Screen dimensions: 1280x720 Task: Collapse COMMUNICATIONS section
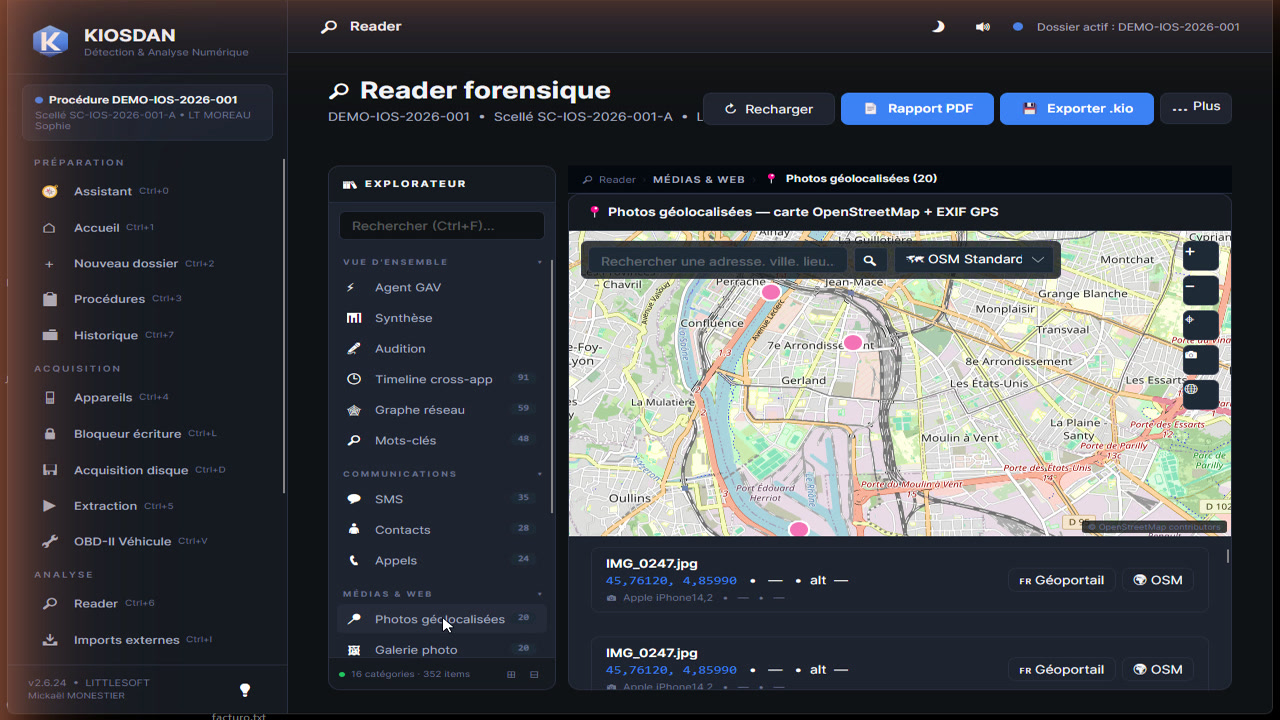[x=540, y=474]
